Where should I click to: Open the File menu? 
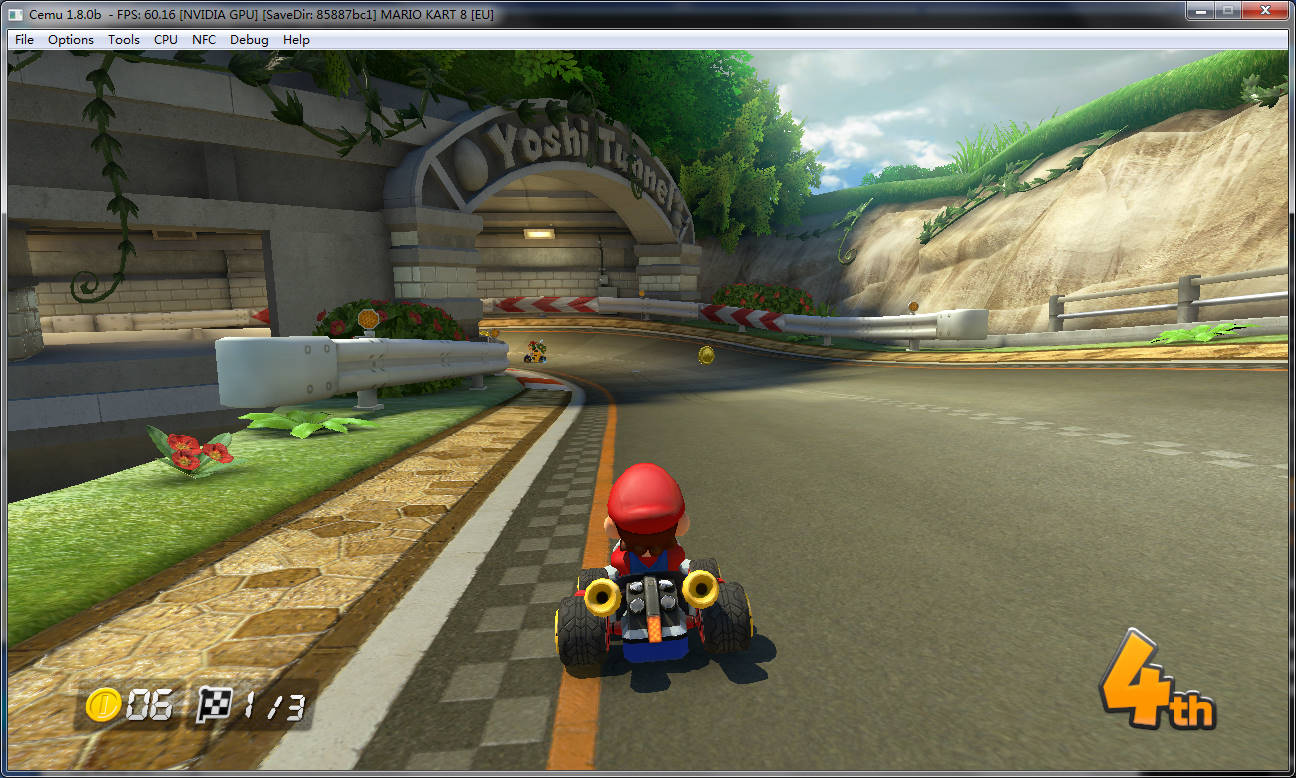coord(24,40)
